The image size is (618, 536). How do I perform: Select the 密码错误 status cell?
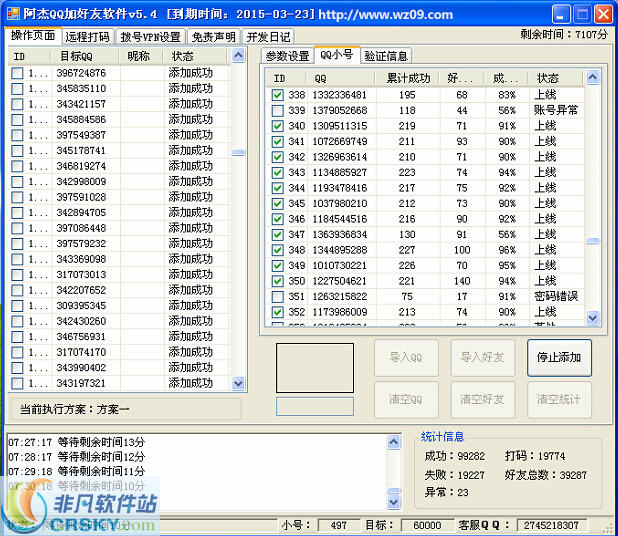click(556, 296)
